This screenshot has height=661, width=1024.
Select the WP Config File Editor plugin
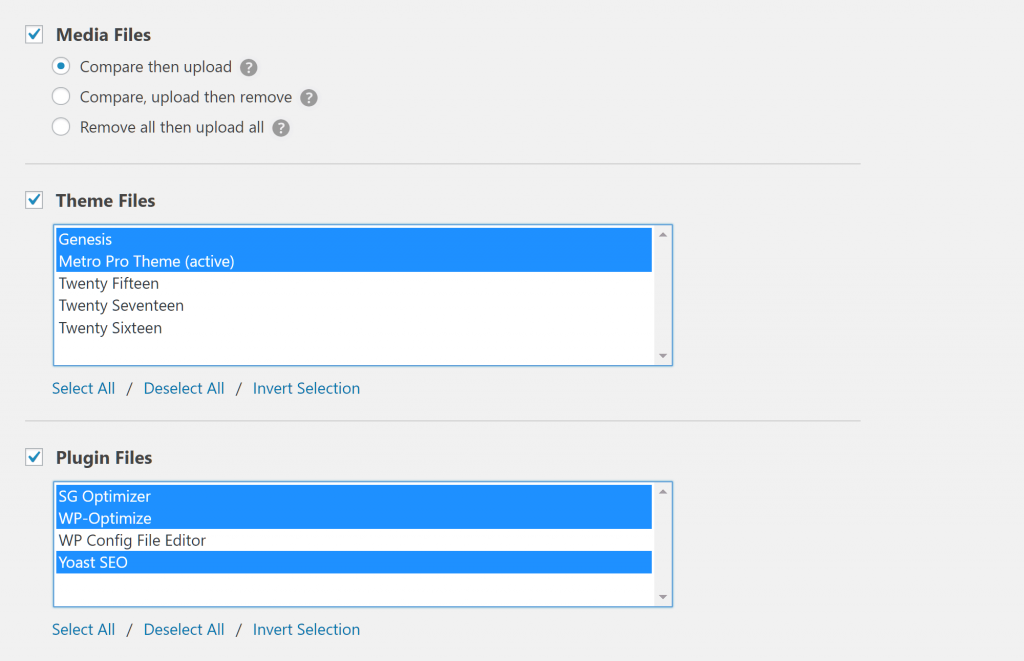(x=130, y=540)
